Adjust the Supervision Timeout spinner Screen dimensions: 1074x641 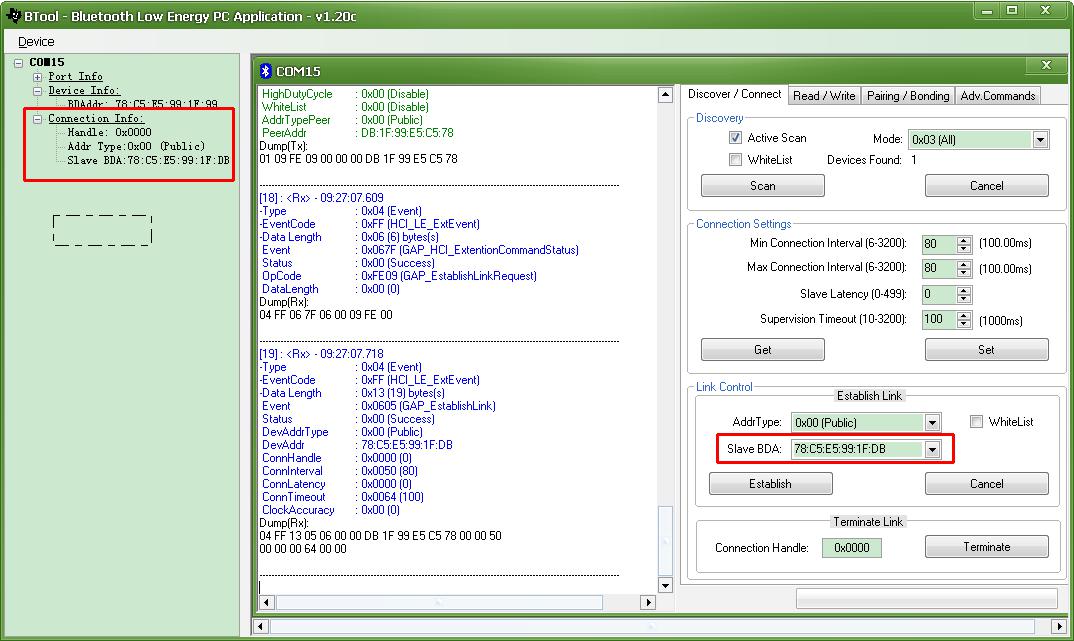coord(964,319)
